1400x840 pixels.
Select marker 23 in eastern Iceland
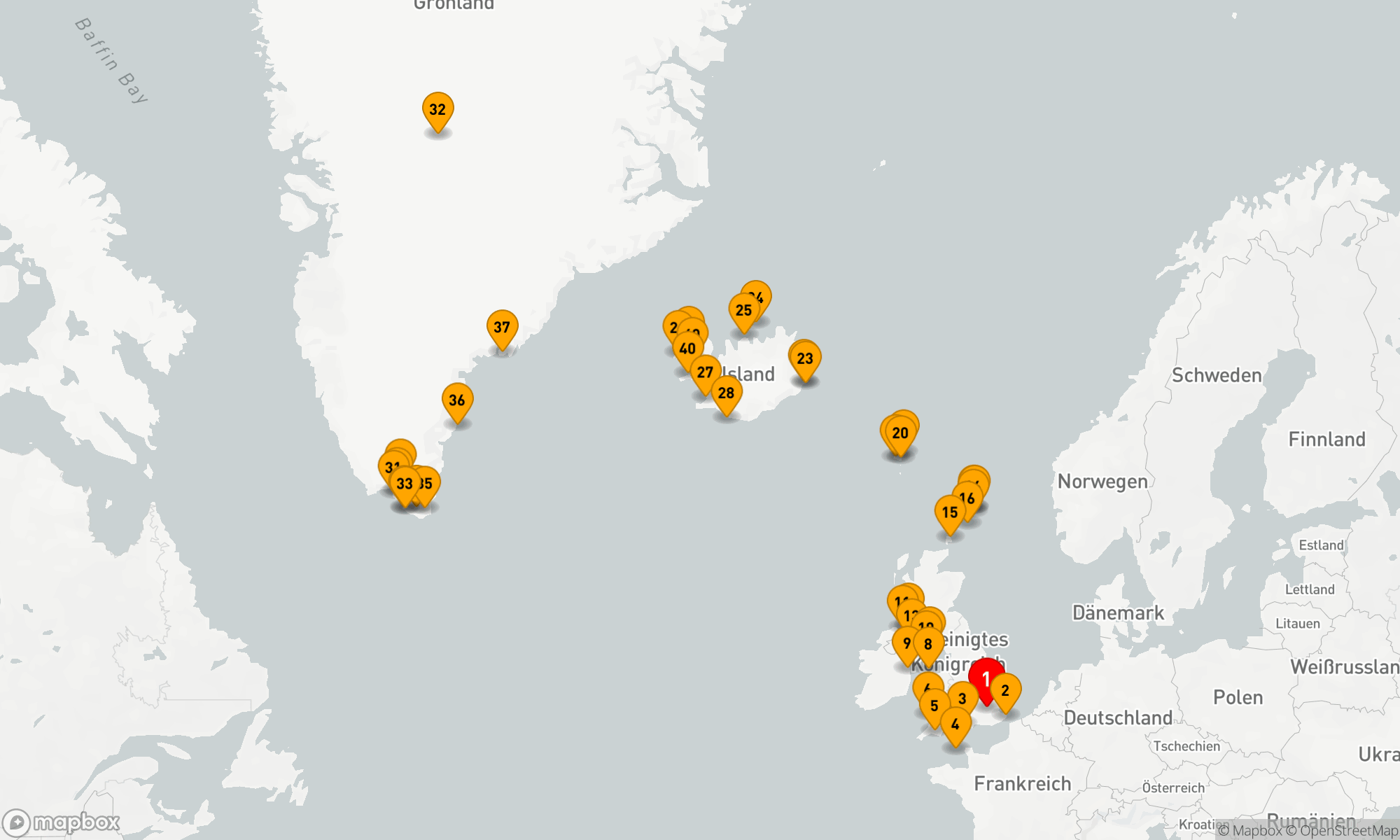(x=805, y=359)
